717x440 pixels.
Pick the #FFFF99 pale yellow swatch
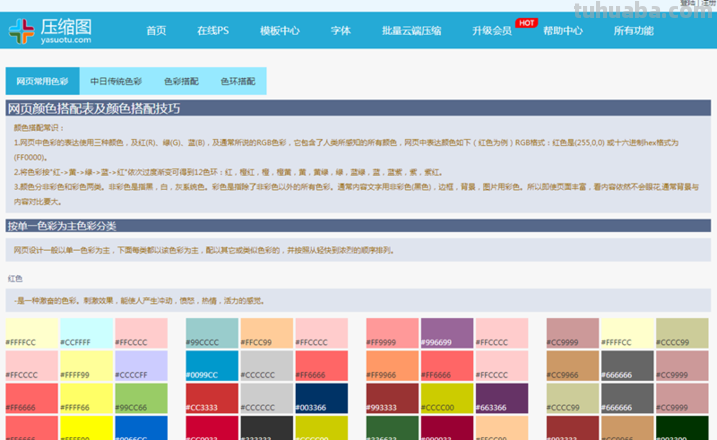point(86,366)
